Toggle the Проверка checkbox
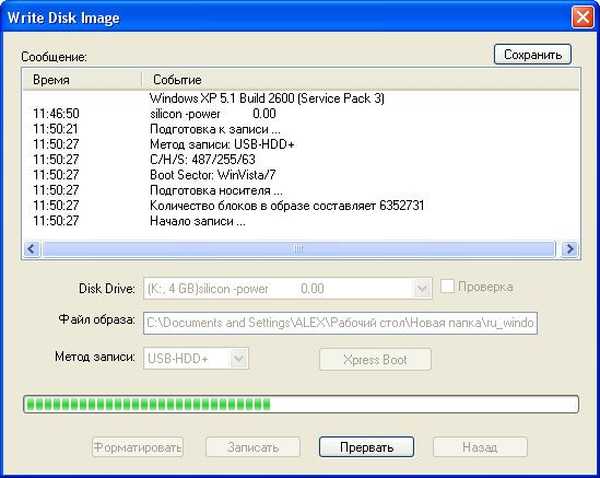The image size is (600, 478). 449,287
